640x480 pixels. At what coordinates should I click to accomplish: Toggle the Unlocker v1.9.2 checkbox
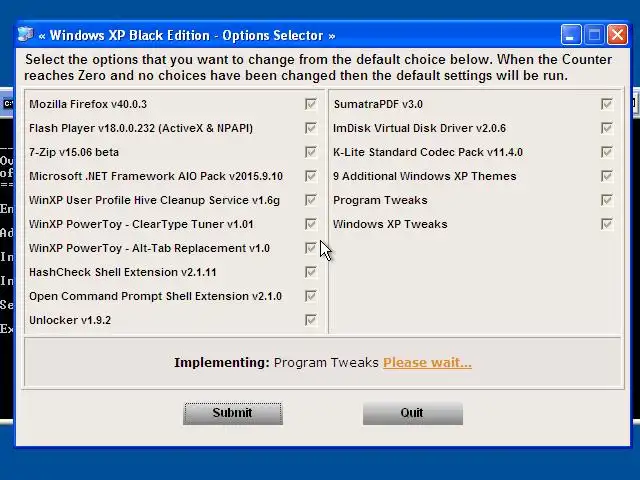[311, 320]
